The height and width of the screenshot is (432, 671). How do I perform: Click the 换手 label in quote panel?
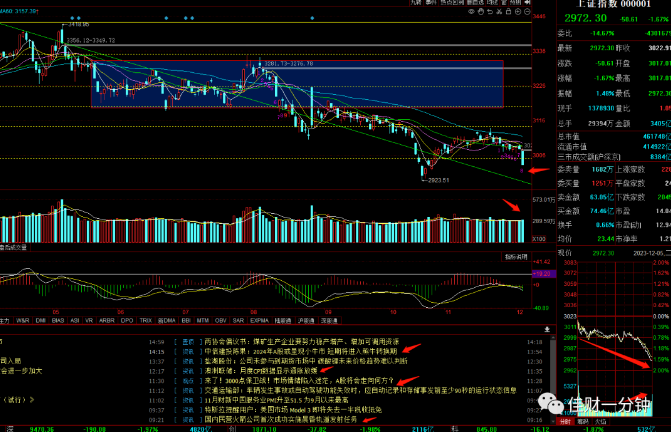click(x=565, y=225)
